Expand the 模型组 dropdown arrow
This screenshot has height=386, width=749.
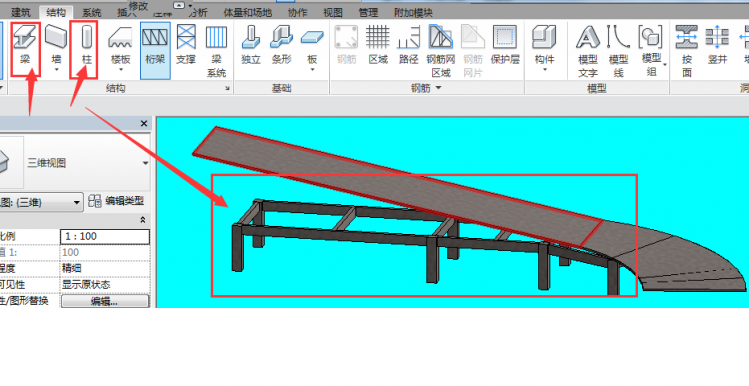664,63
